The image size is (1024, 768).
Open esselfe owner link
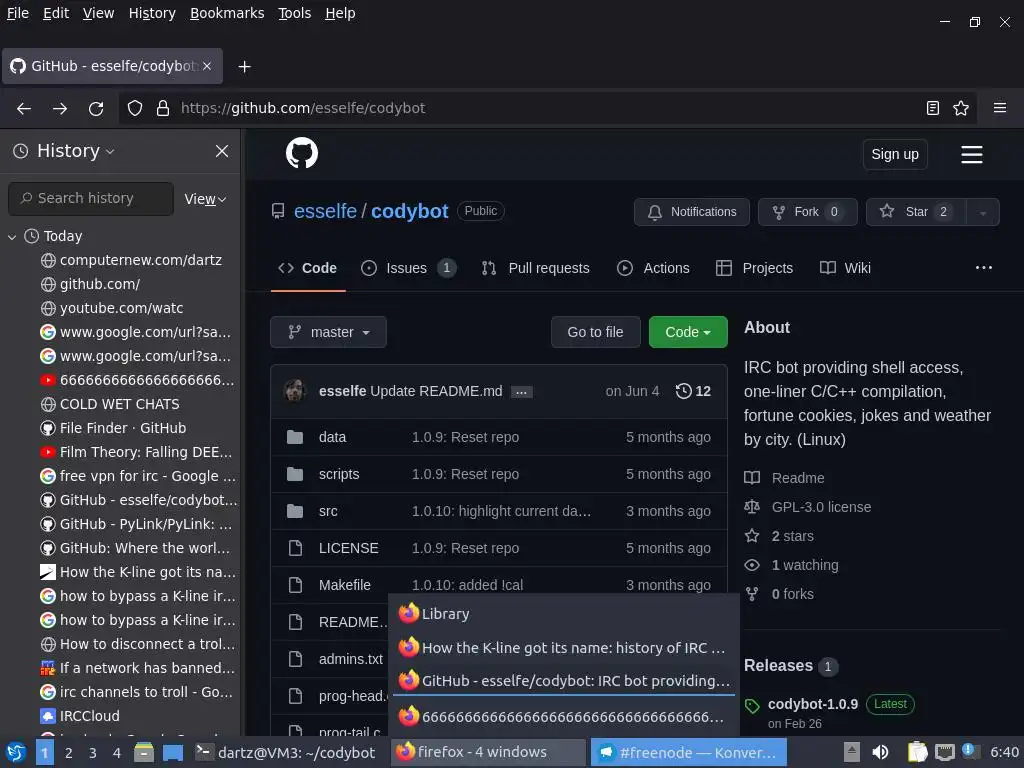click(325, 212)
